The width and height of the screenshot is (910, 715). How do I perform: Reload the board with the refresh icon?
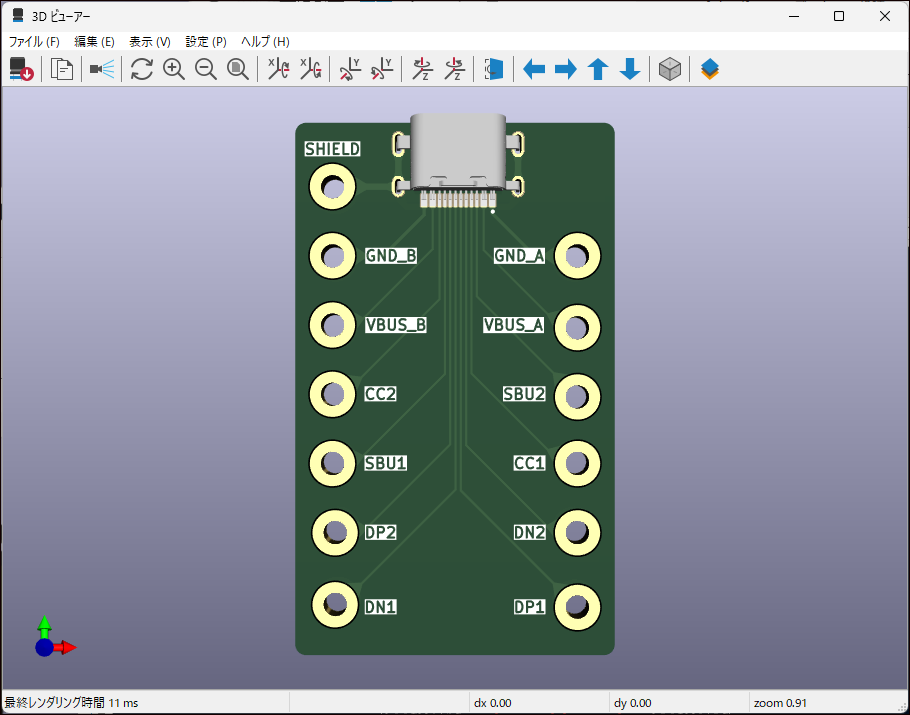click(x=142, y=69)
